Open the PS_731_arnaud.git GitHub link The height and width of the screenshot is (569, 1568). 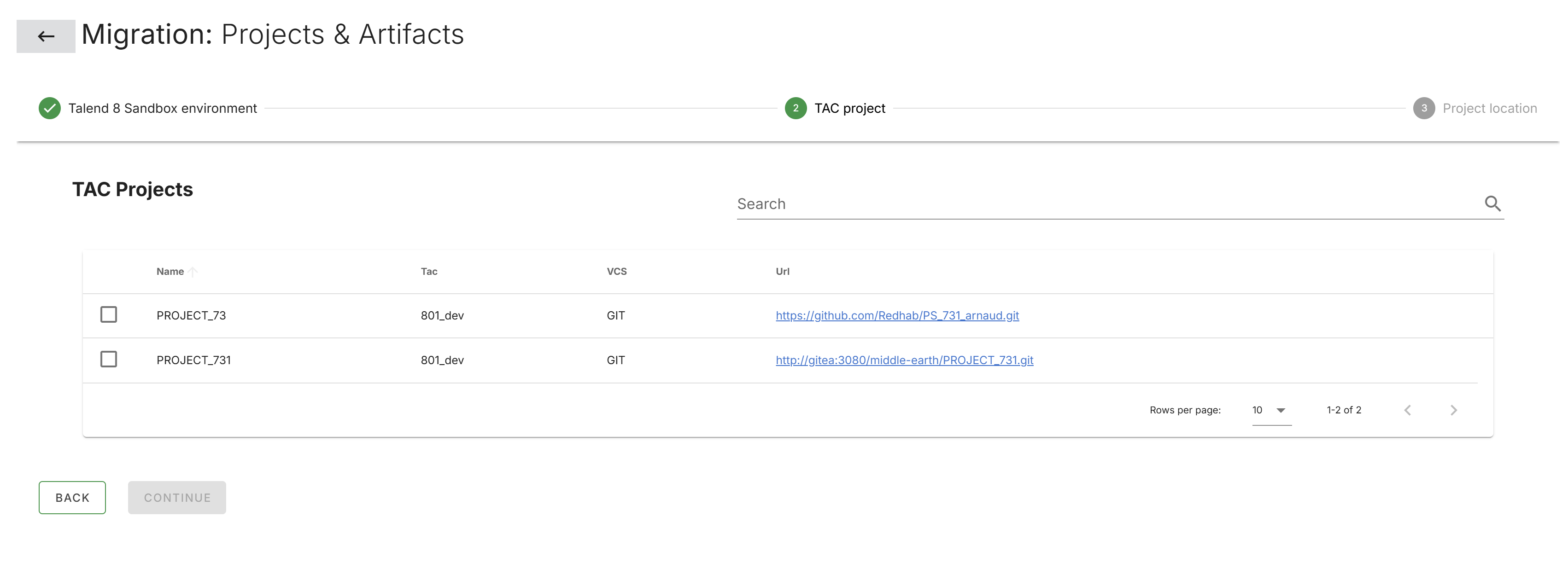point(896,315)
